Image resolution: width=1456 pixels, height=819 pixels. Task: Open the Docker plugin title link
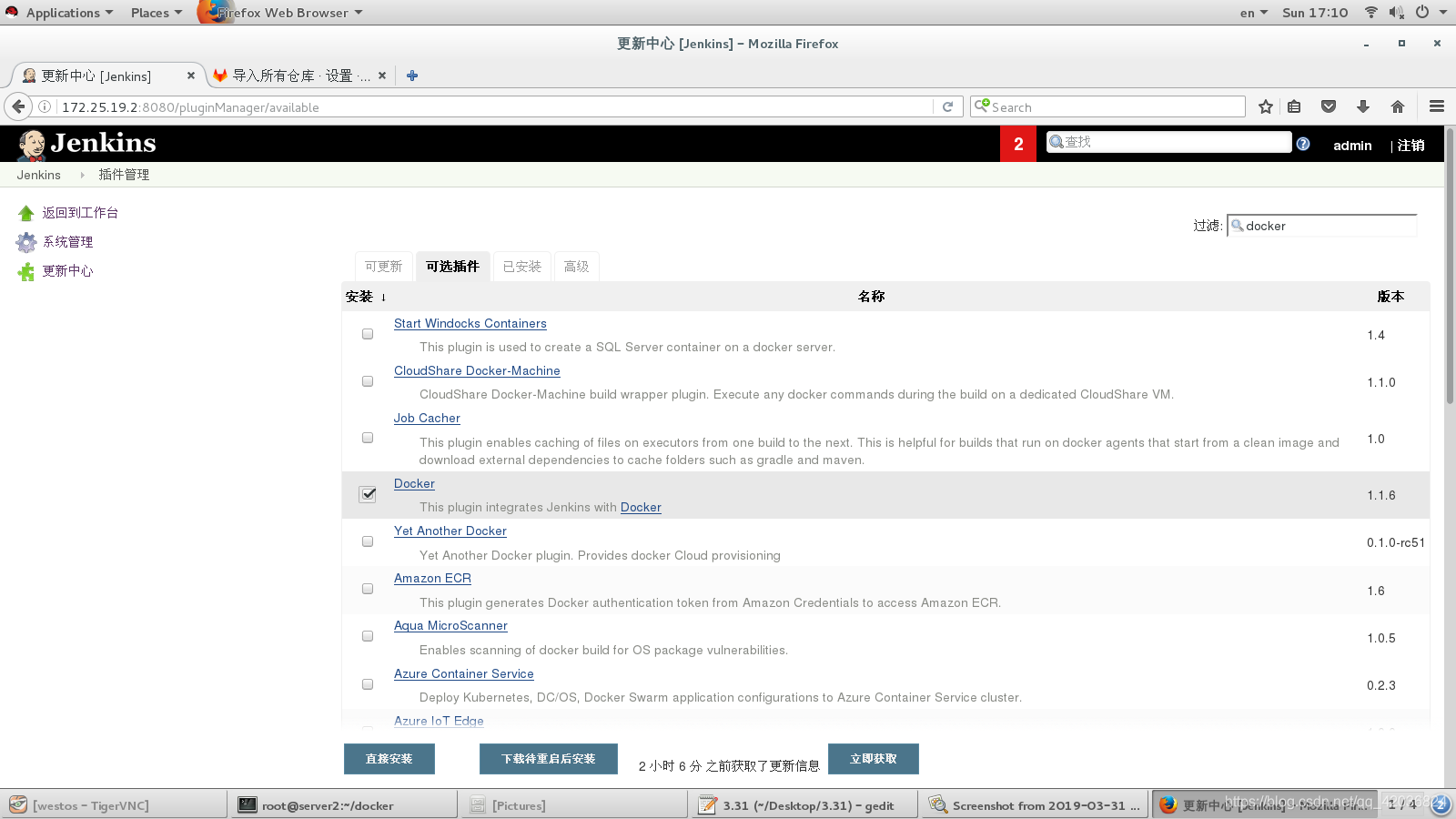click(414, 483)
